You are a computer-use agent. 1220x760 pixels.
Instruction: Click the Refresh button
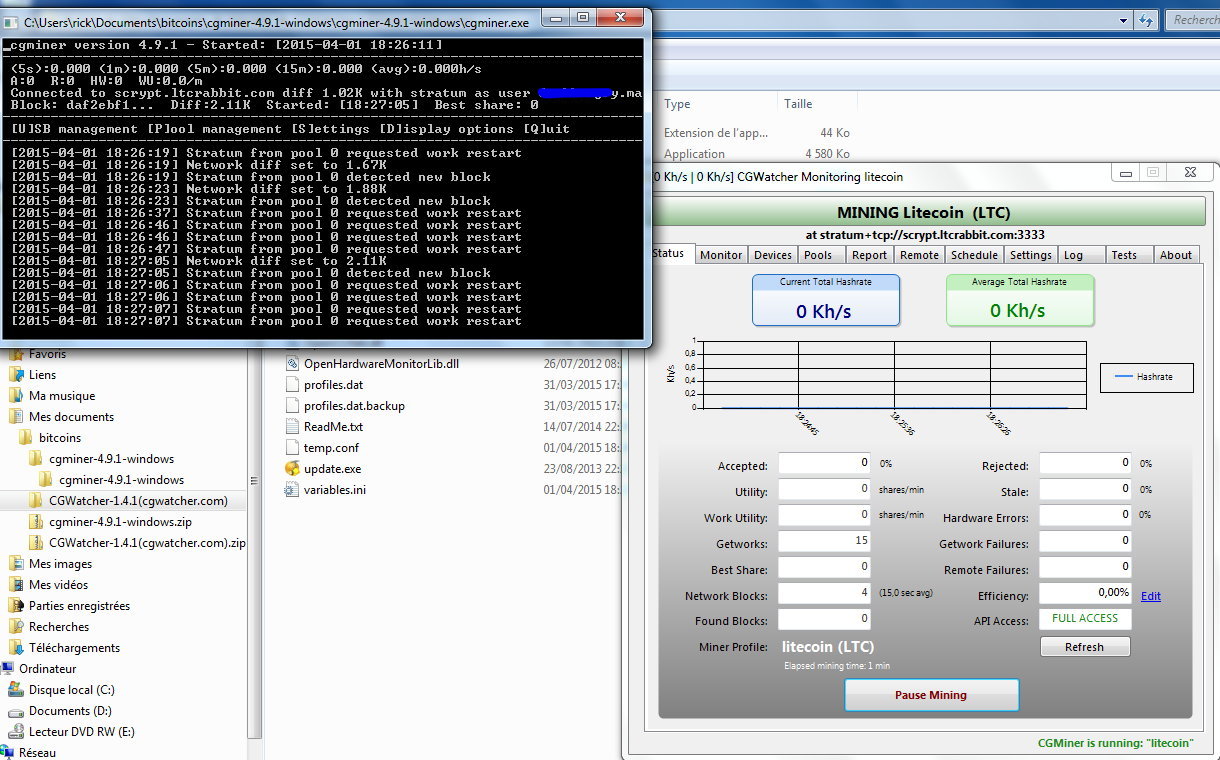[x=1084, y=647]
